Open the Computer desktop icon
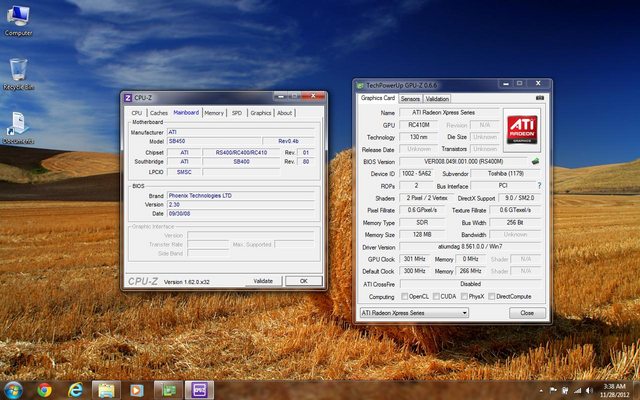Screen dimensions: 640x400 click(x=18, y=20)
